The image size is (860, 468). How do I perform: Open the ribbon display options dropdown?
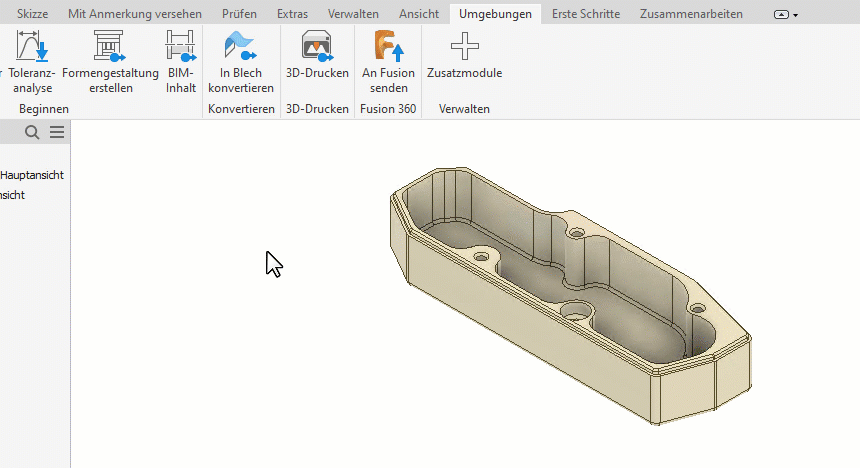786,14
